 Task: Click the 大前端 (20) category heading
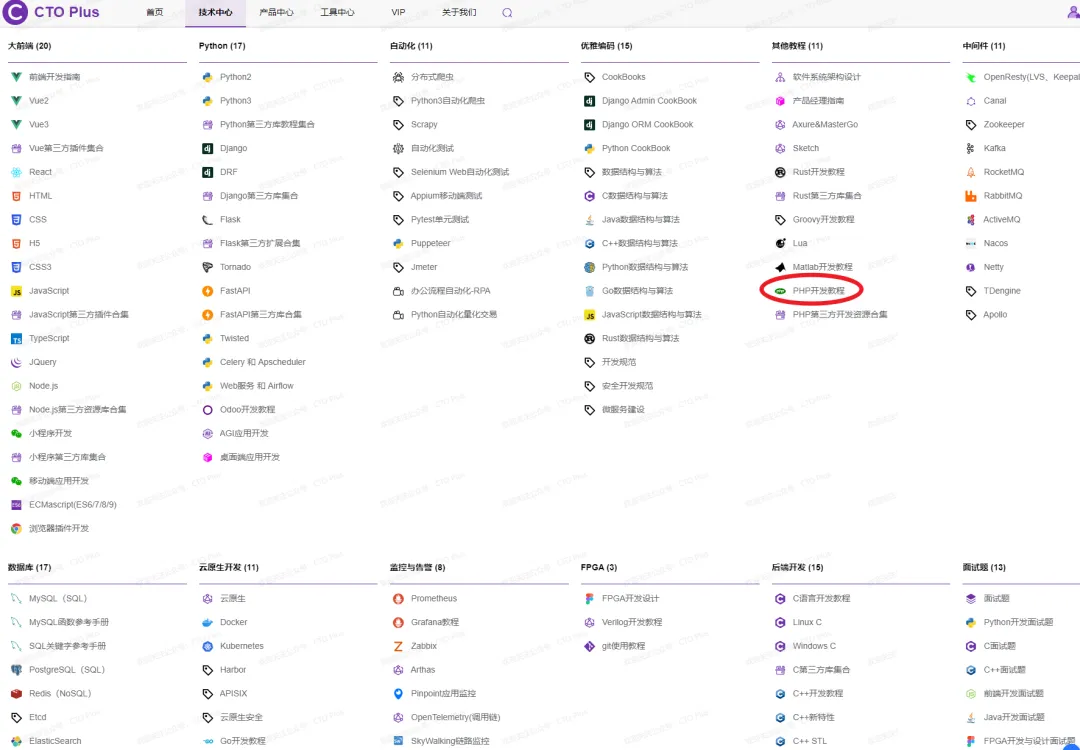pyautogui.click(x=30, y=46)
